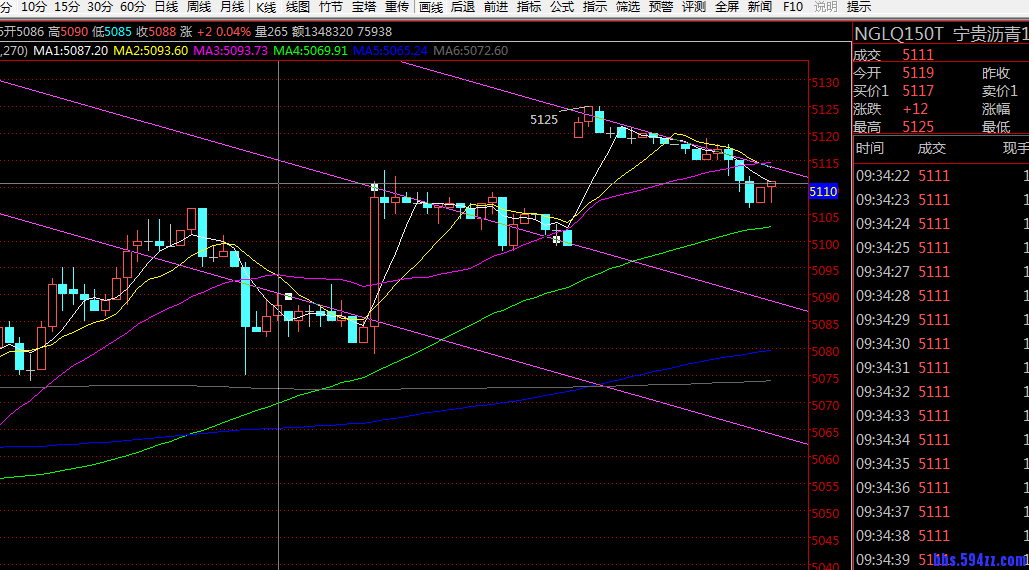Choose 宝塔 tower chart style
This screenshot has width=1029, height=570.
tap(364, 7)
